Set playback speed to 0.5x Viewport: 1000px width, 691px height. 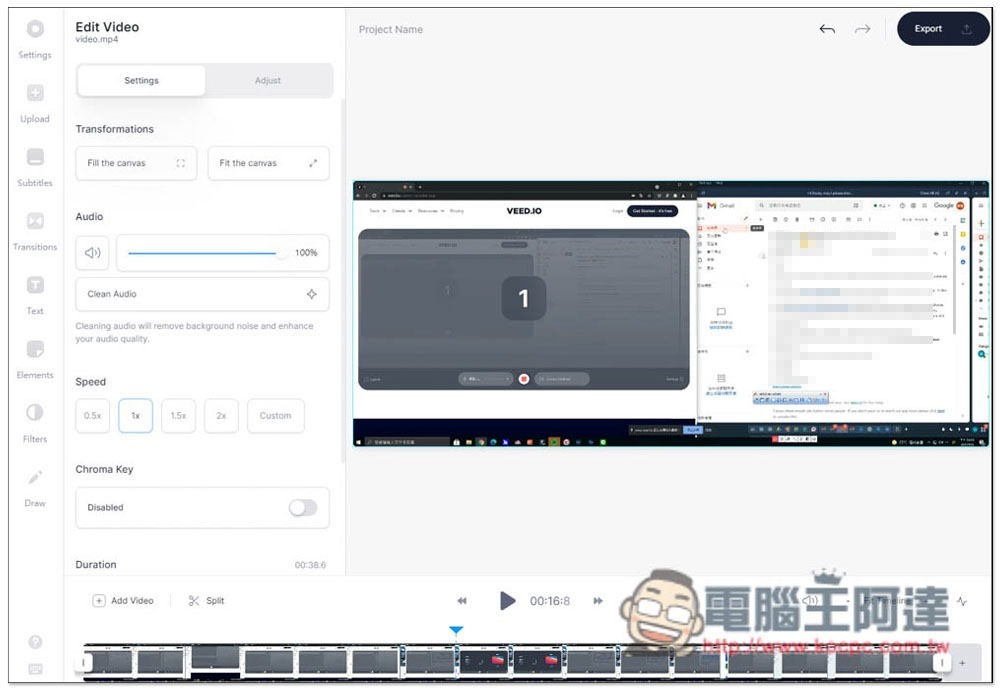tap(93, 416)
